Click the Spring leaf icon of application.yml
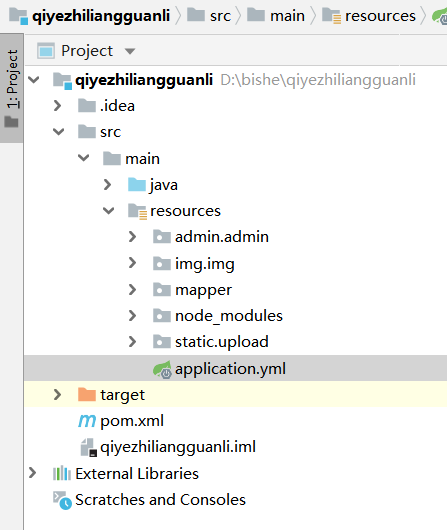This screenshot has width=447, height=530. point(163,369)
